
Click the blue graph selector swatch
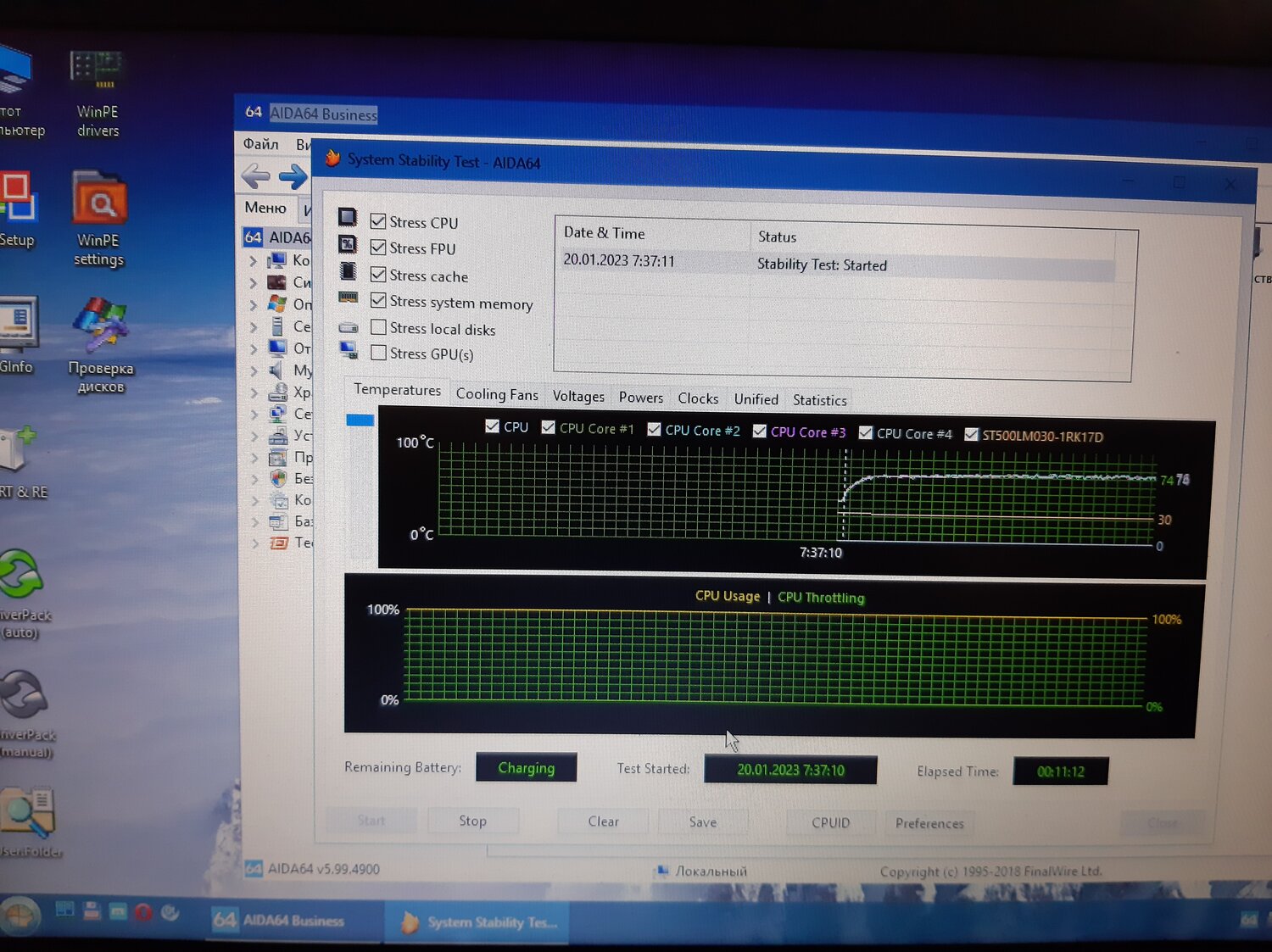pyautogui.click(x=360, y=420)
